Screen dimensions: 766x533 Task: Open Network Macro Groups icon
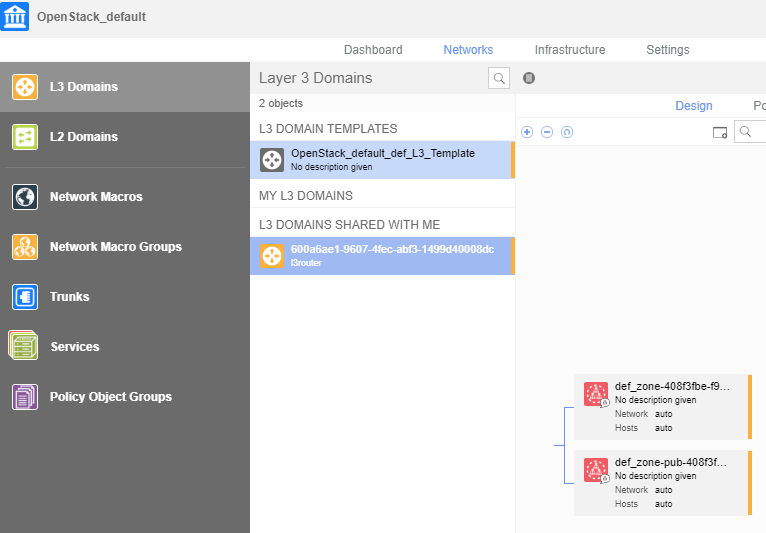[25, 247]
